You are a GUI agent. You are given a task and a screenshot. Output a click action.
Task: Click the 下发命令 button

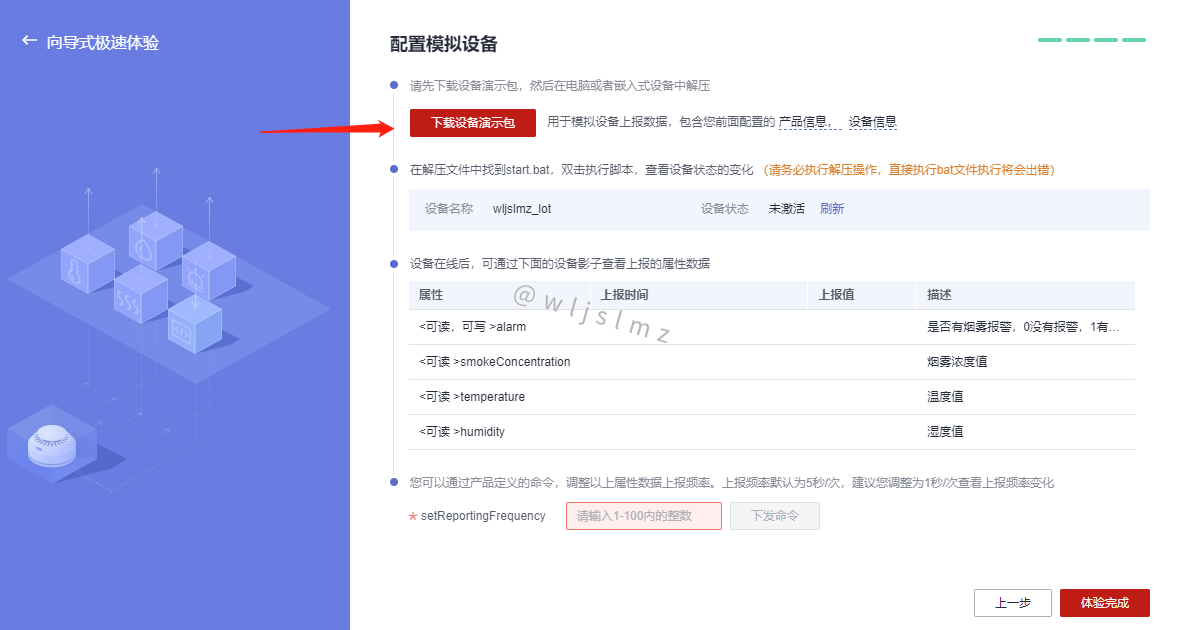(x=775, y=516)
